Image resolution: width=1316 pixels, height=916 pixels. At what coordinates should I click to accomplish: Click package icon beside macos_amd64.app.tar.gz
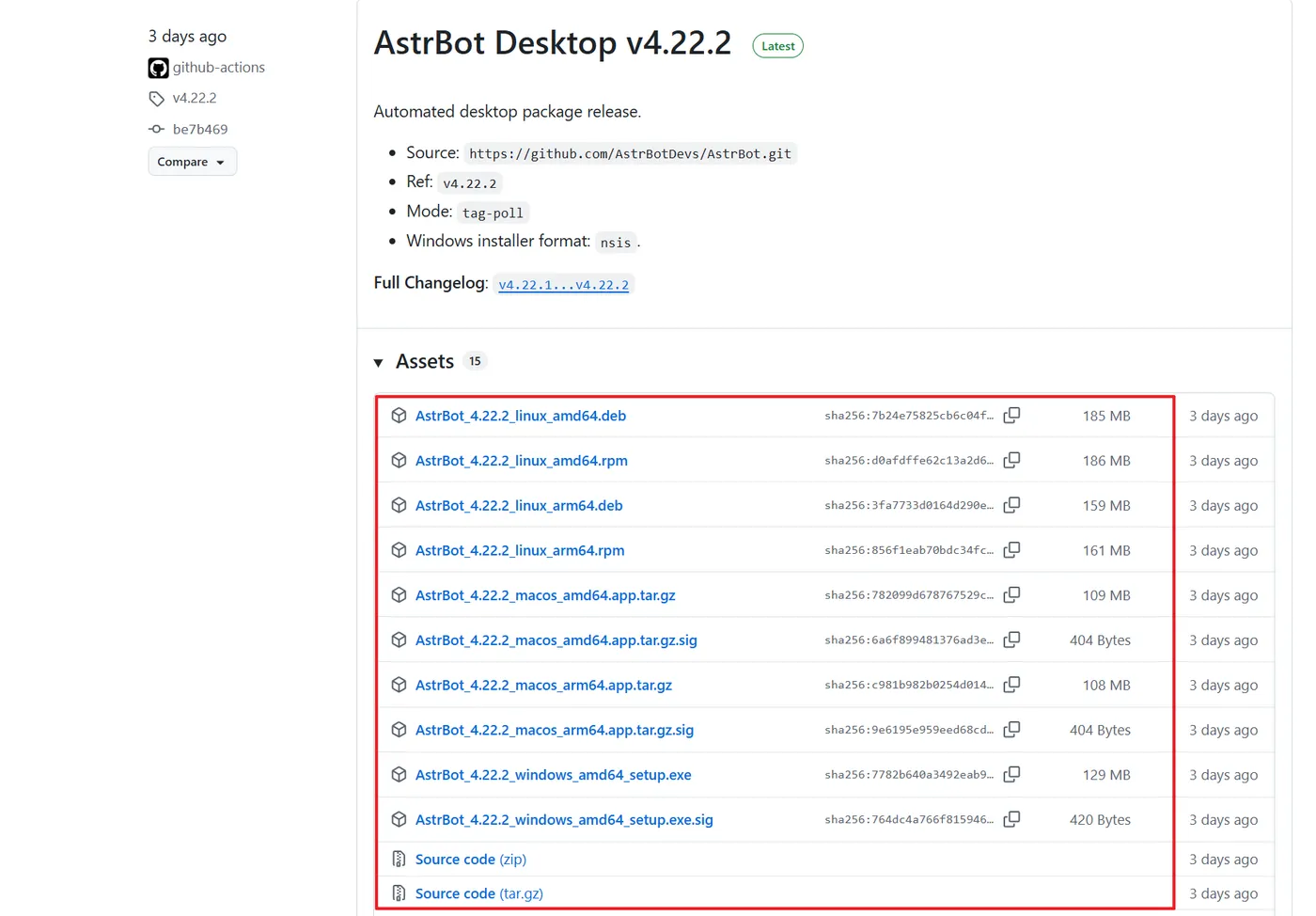pos(399,595)
